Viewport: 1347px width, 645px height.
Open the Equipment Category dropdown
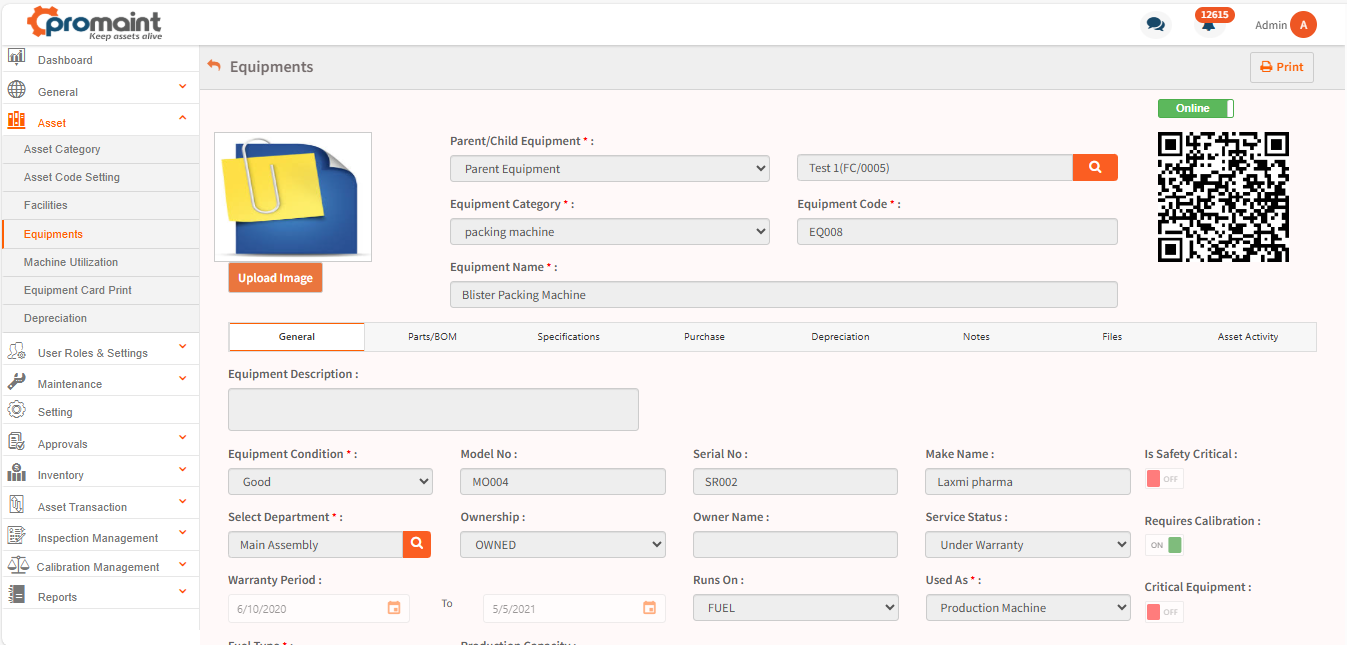click(609, 232)
